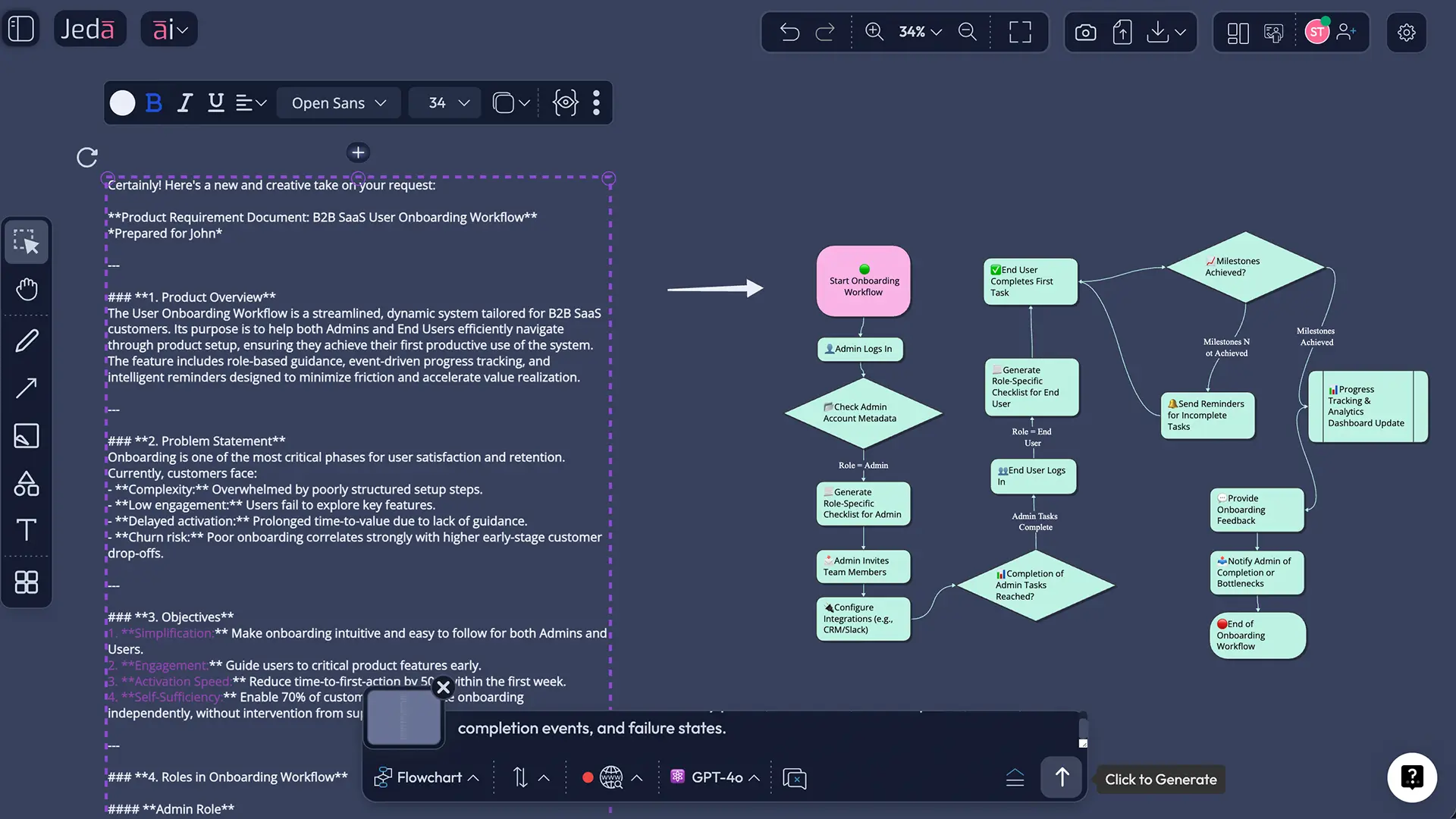
Task: Open the three-dot more options menu
Action: [x=597, y=103]
